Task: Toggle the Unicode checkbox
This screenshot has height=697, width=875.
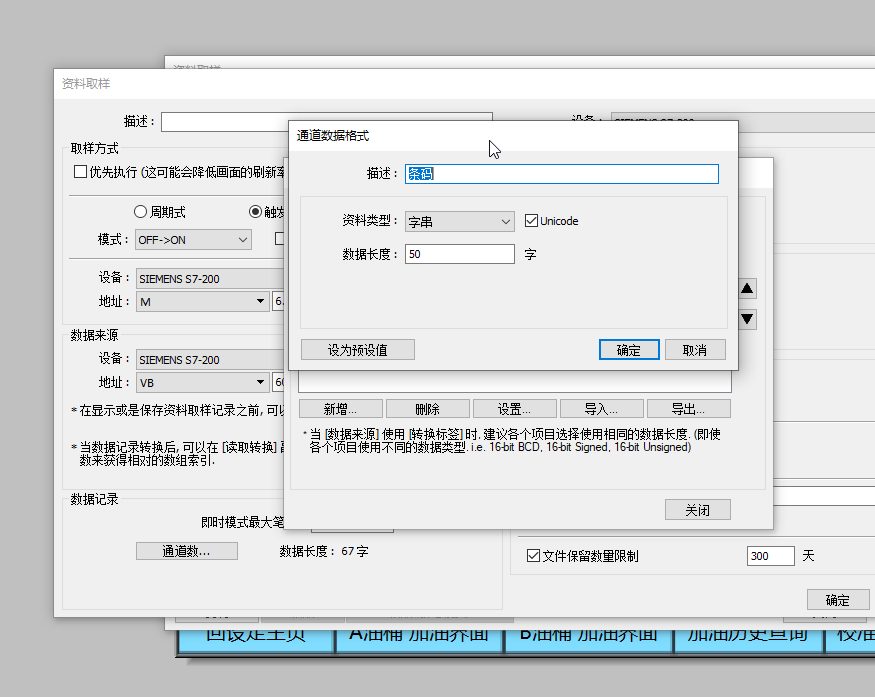Action: pyautogui.click(x=532, y=221)
